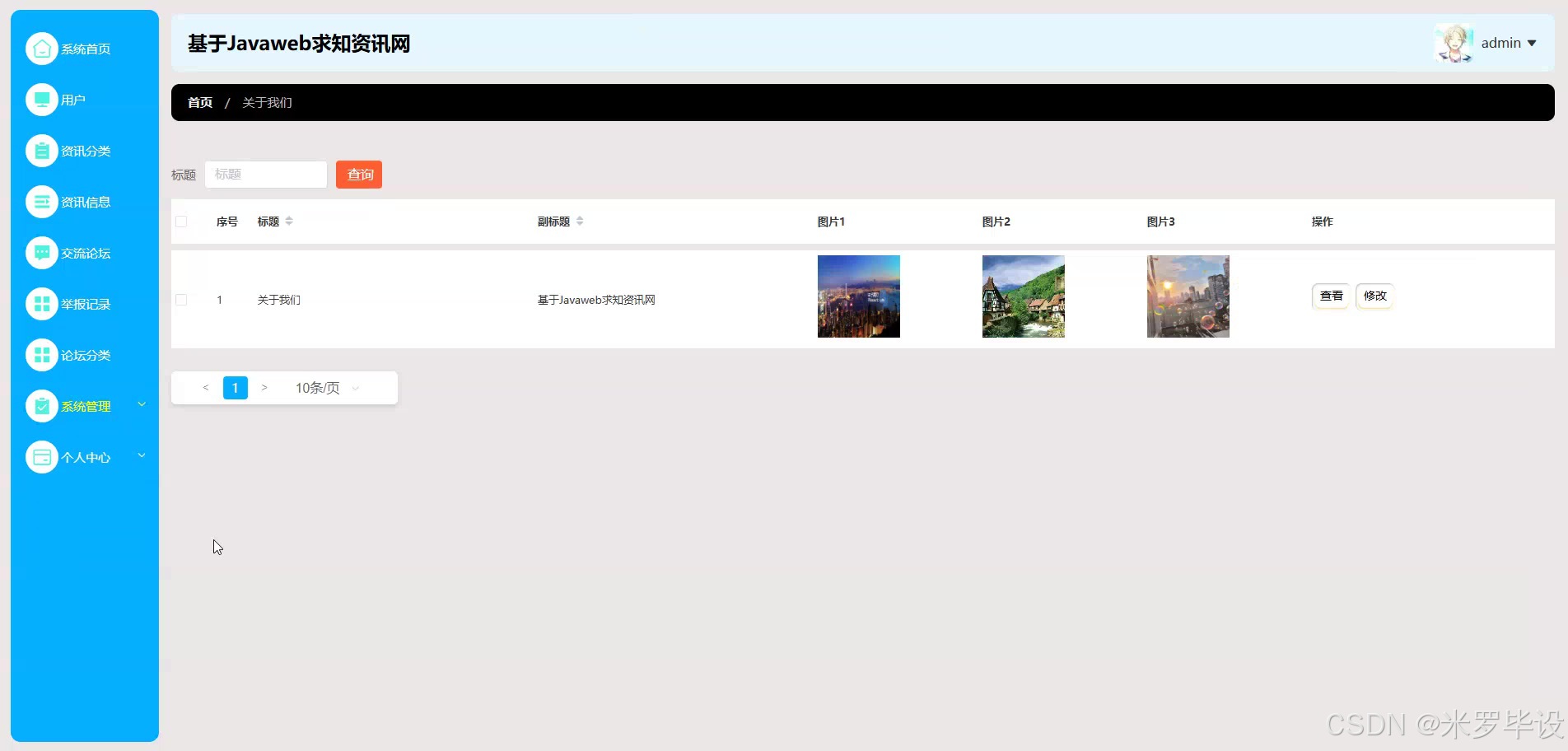Image resolution: width=1568 pixels, height=751 pixels.
Task: Click the 举报记录 grid icon
Action: 42,304
